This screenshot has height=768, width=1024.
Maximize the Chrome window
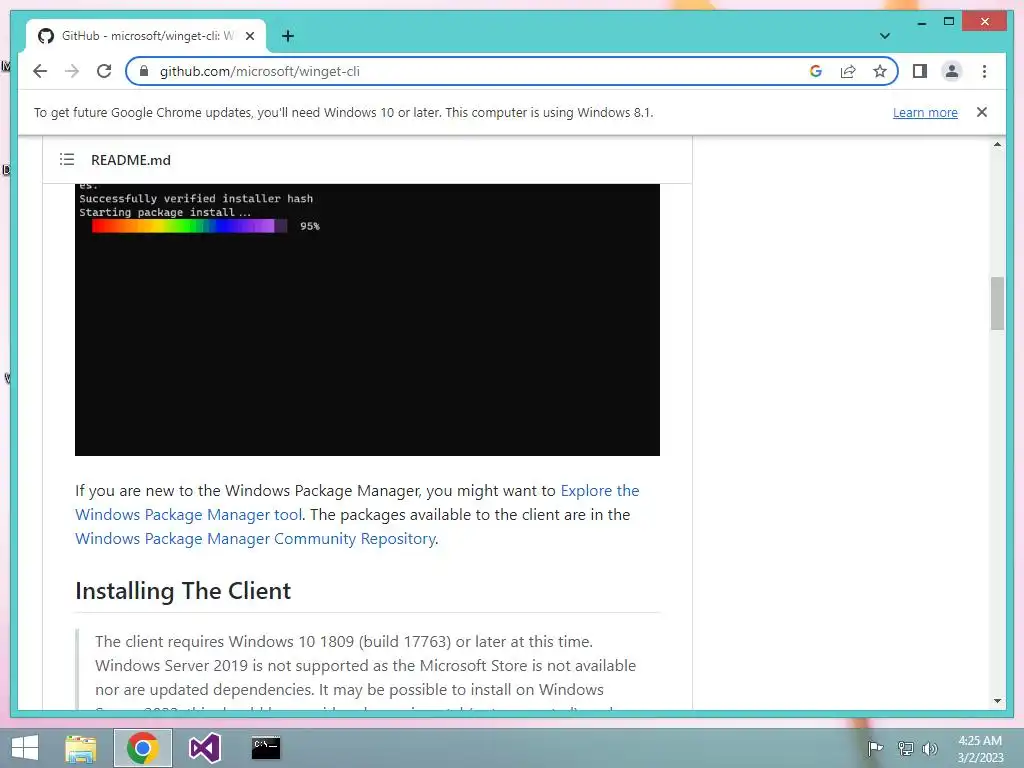click(949, 22)
